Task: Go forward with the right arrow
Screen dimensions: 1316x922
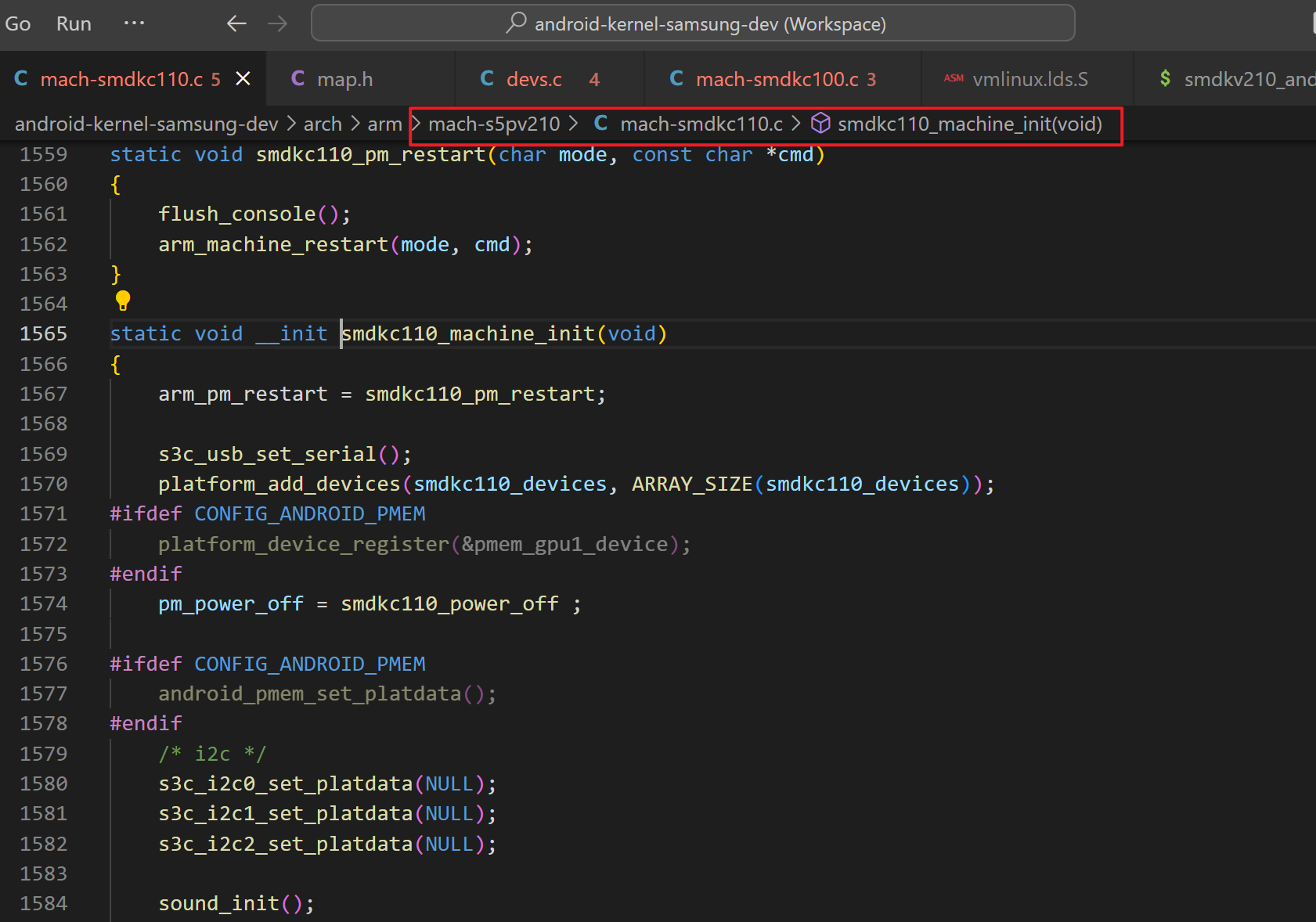Action: [277, 23]
